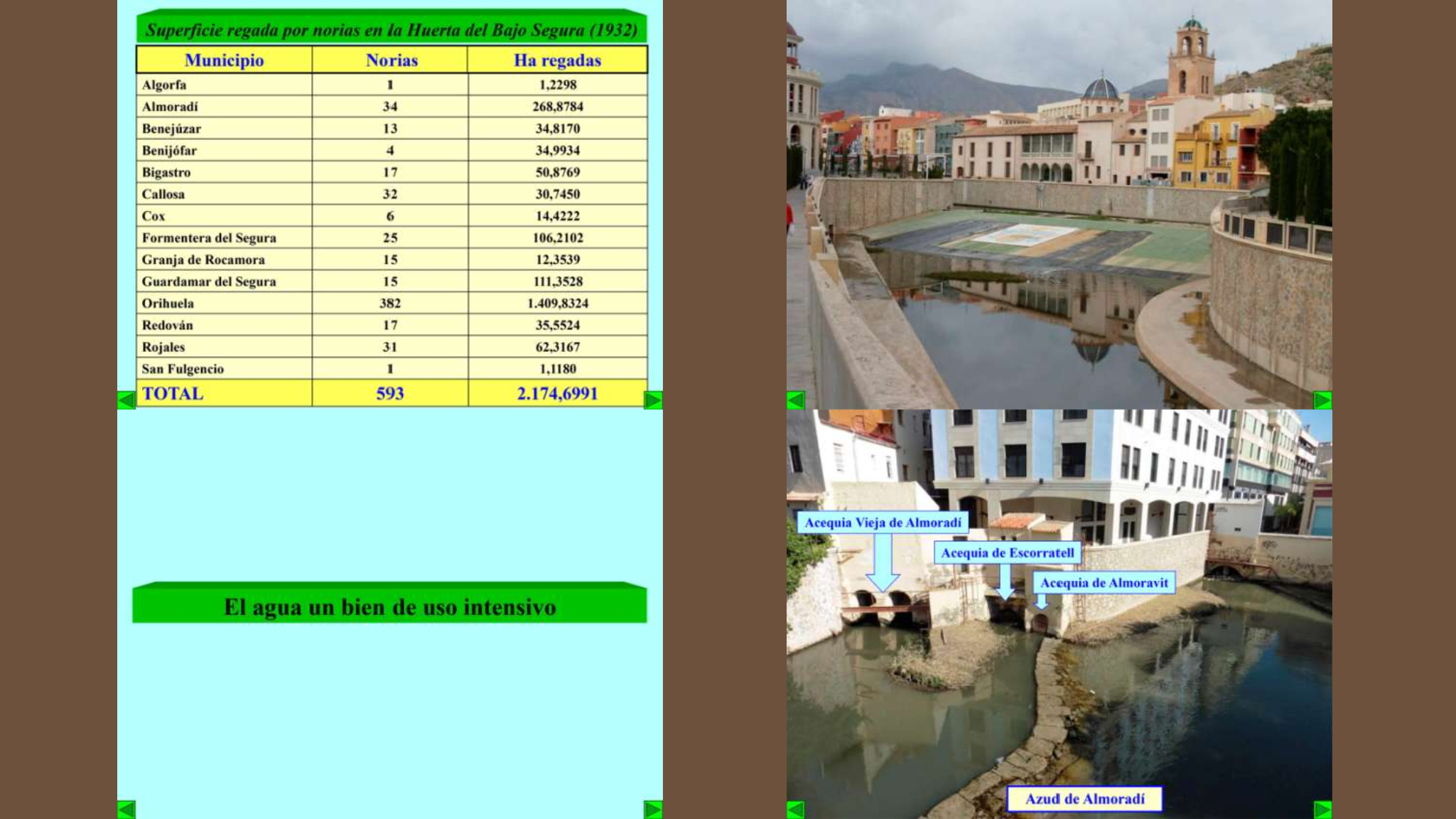Image resolution: width=1456 pixels, height=819 pixels.
Task: Click the 'Cox' municipality cell
Action: [x=224, y=216]
